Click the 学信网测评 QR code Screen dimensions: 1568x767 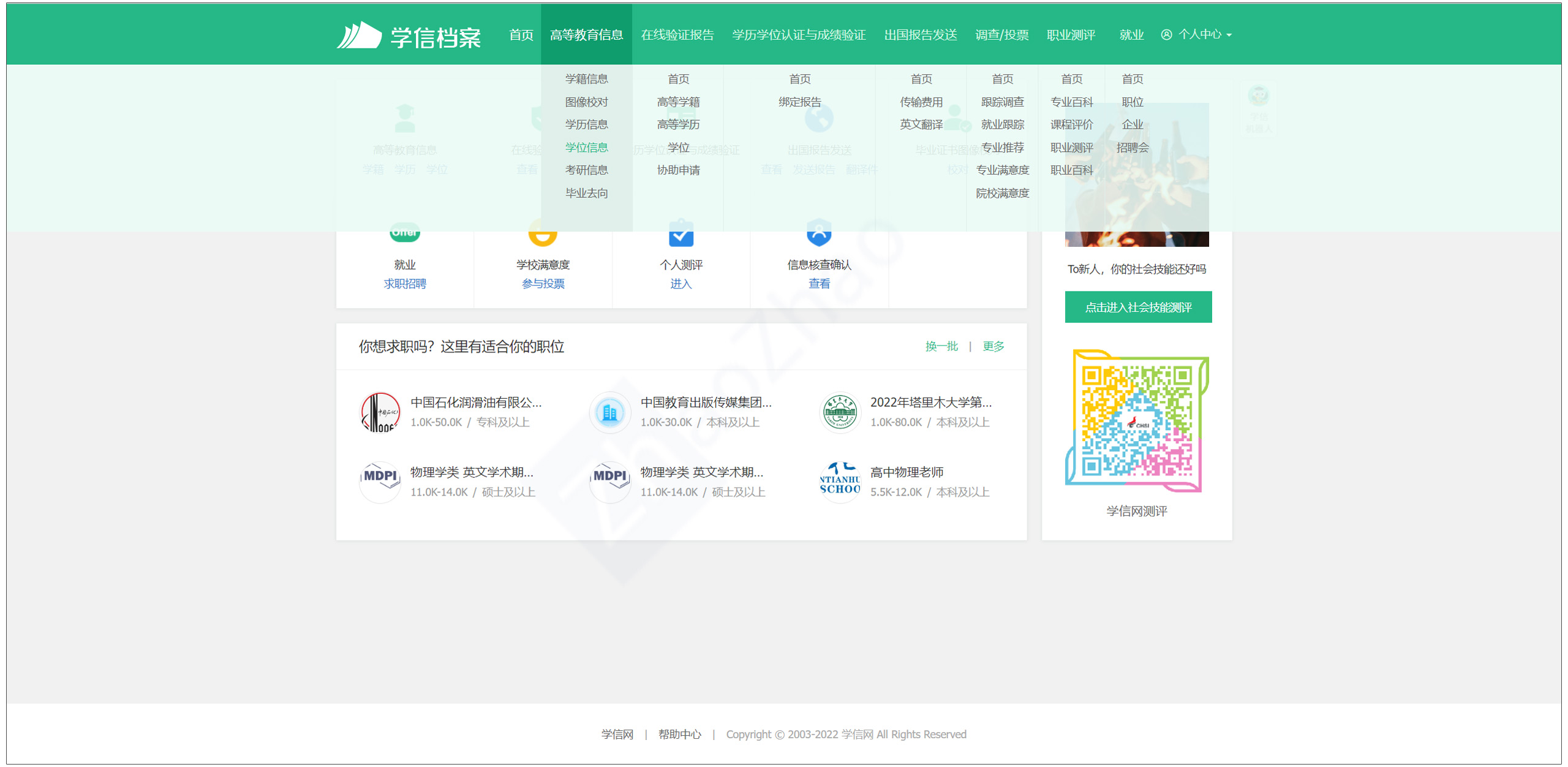[x=1137, y=420]
